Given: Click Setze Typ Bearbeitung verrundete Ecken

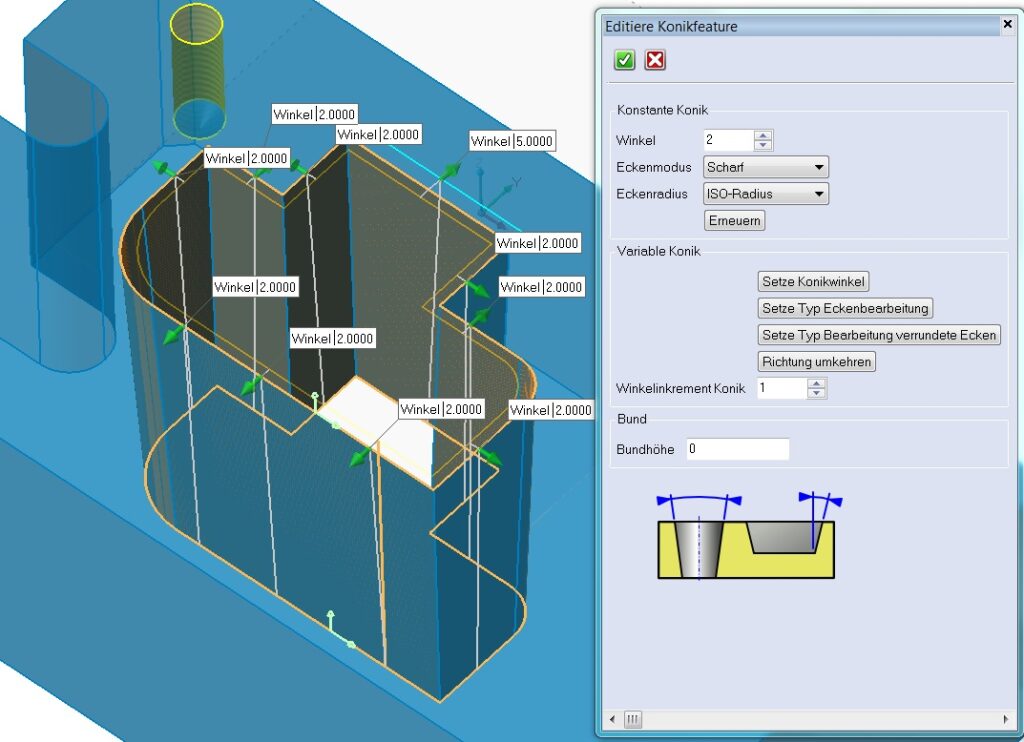Looking at the screenshot, I should pyautogui.click(x=879, y=335).
